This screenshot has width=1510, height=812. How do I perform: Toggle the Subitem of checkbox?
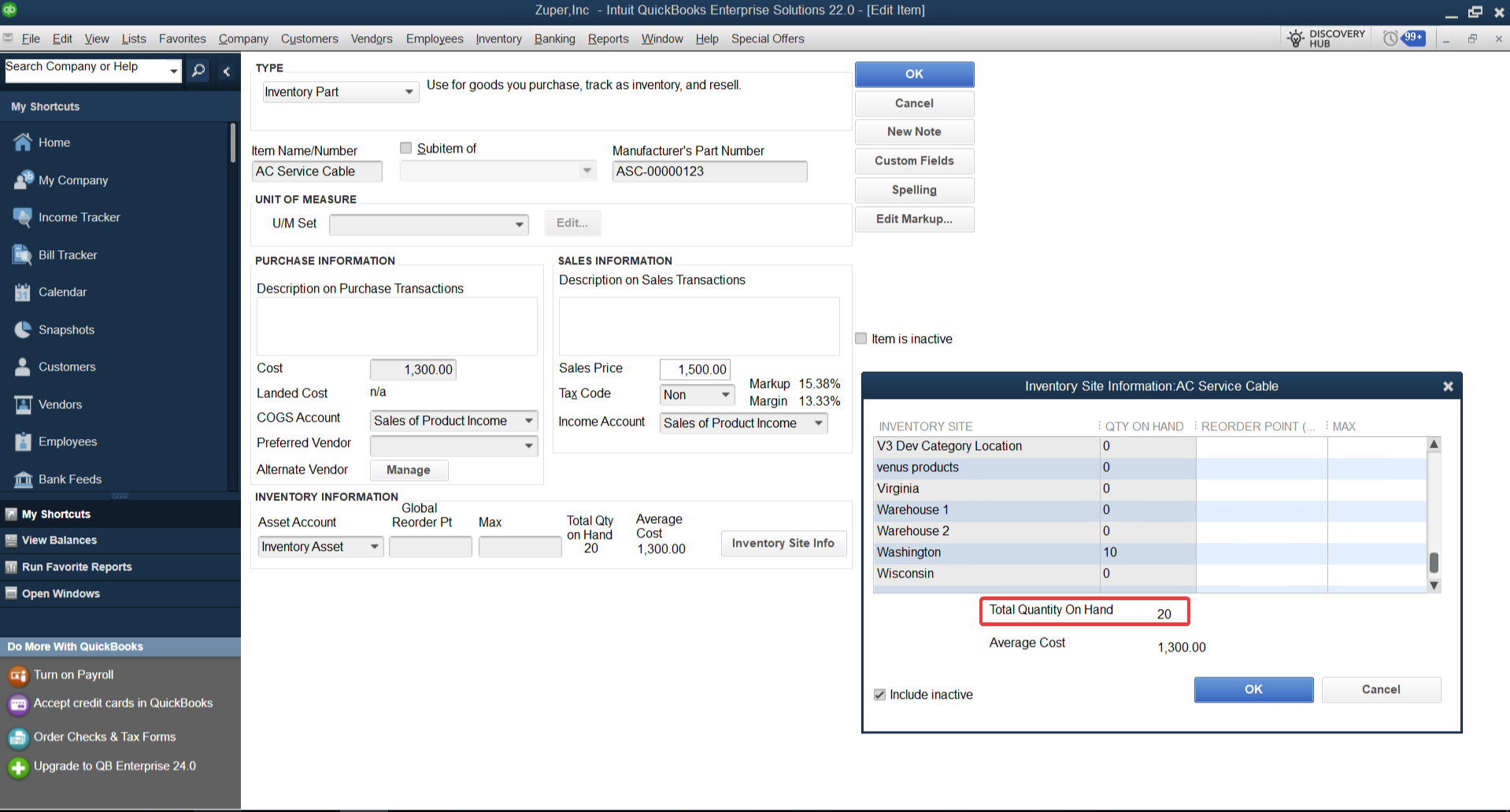(x=406, y=148)
